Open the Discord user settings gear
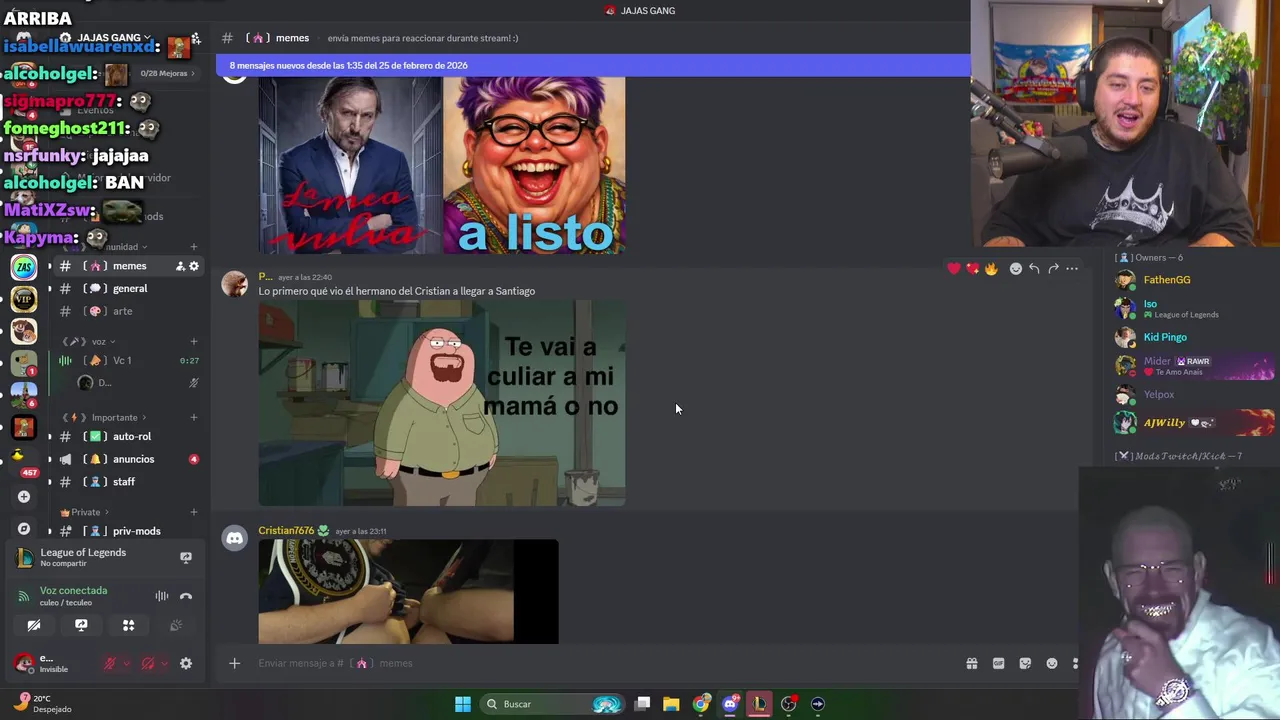This screenshot has height=720, width=1280. pos(185,663)
